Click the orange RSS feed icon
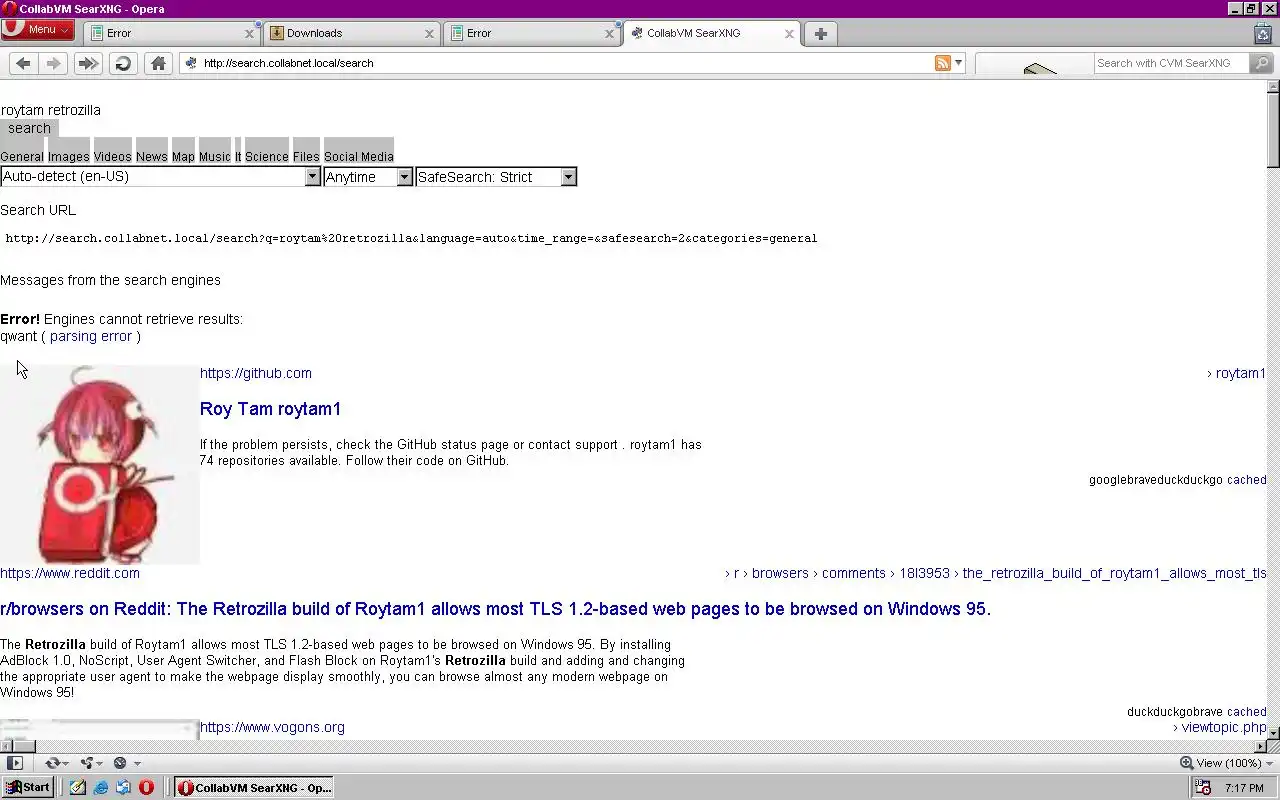This screenshot has width=1280, height=800. tap(942, 63)
